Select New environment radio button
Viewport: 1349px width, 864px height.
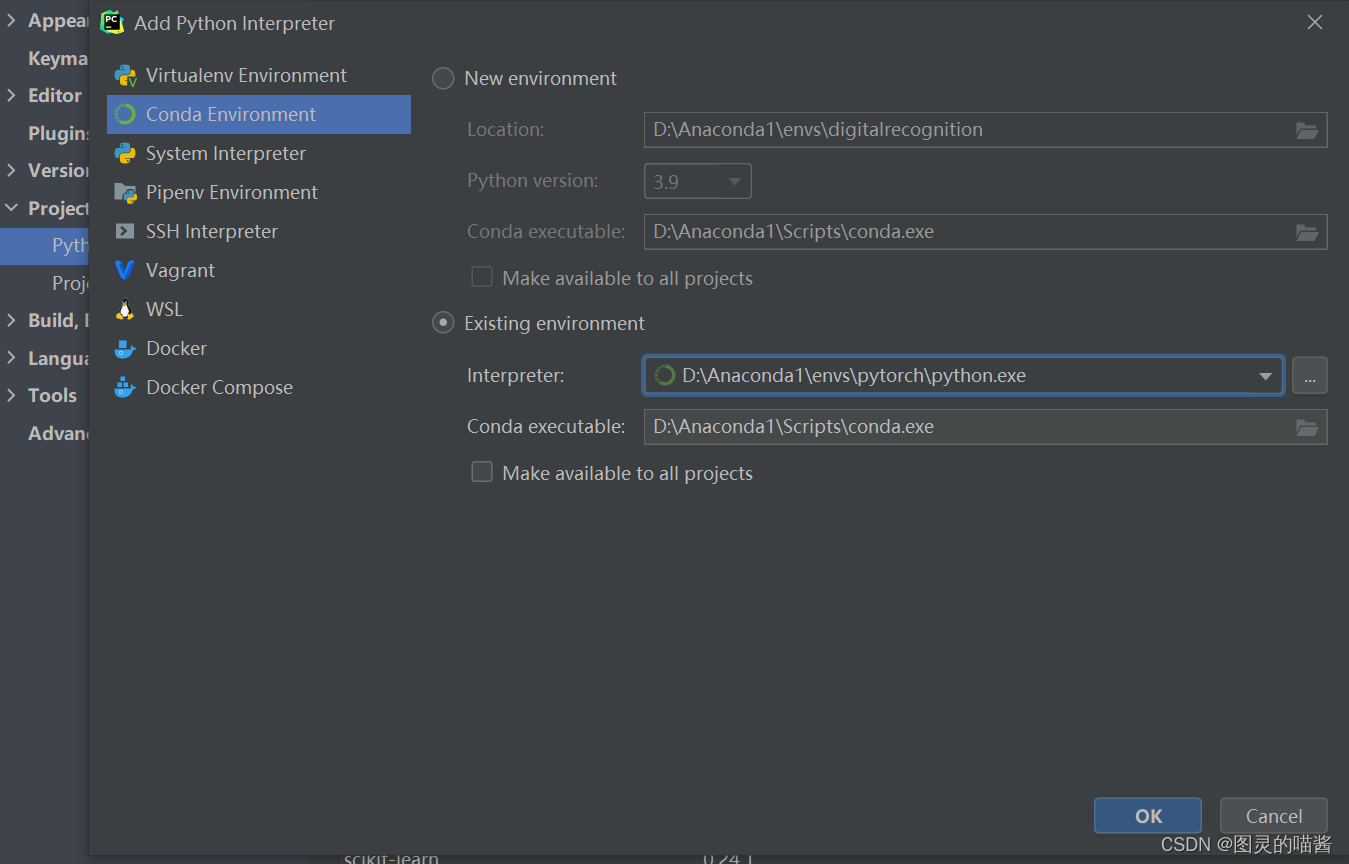coord(443,79)
